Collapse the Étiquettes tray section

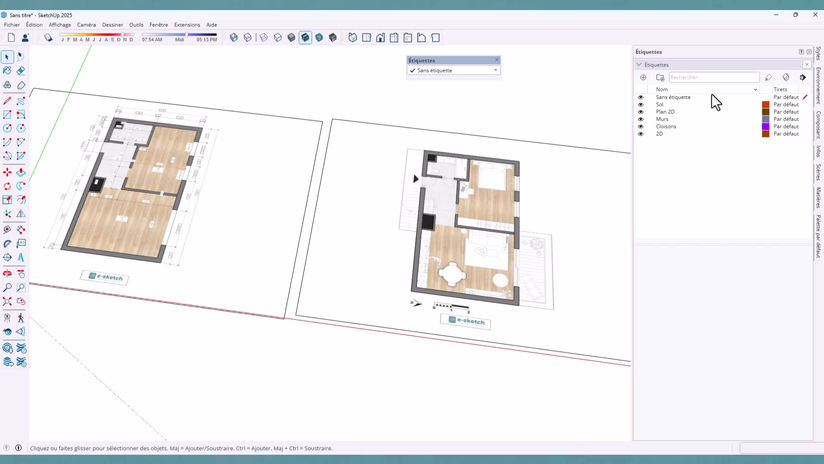tap(639, 65)
